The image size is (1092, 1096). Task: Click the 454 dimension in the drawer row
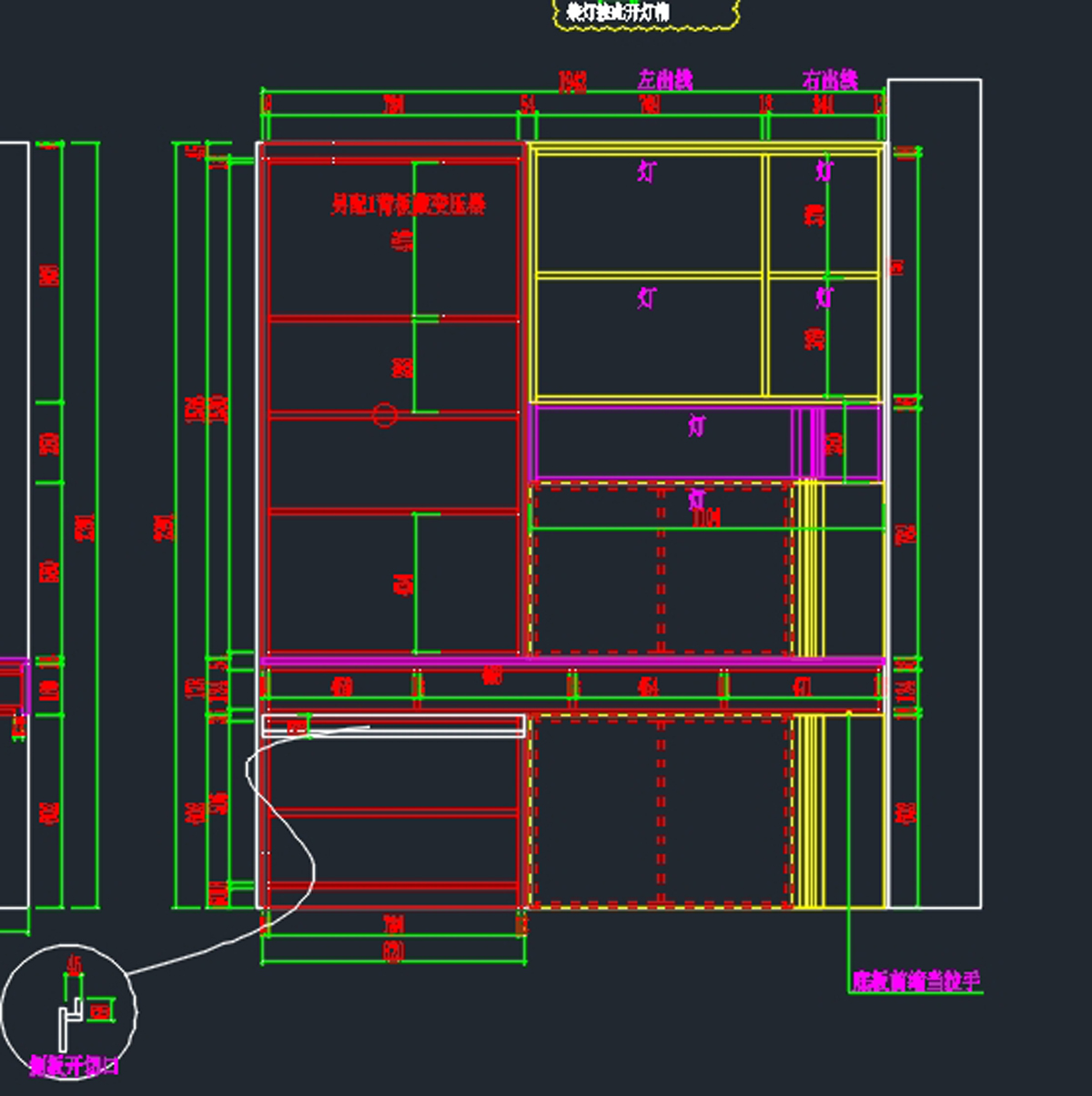tap(647, 685)
